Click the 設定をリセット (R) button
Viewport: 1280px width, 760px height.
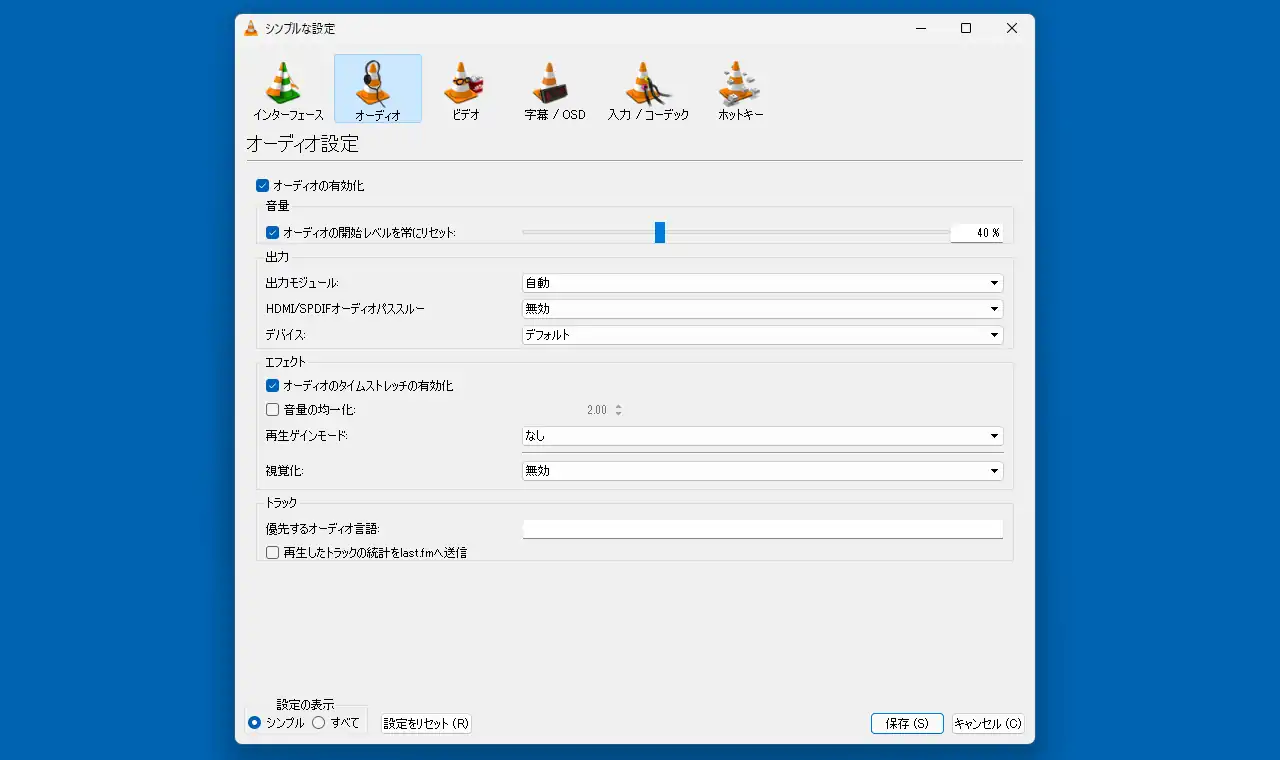426,723
